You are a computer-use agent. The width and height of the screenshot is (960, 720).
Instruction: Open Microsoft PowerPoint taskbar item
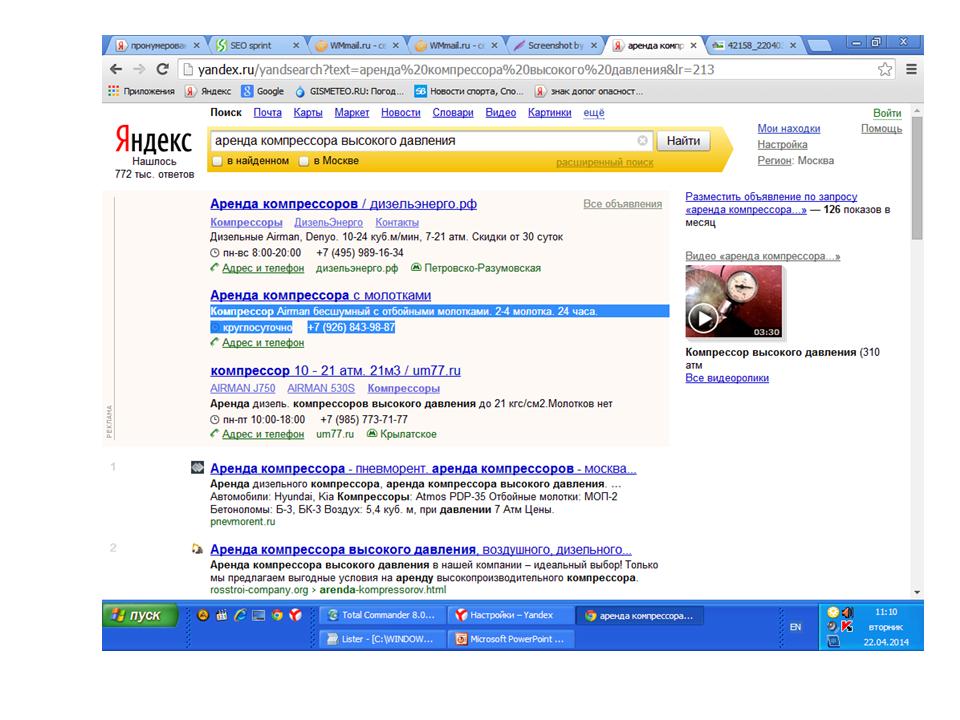pos(510,639)
